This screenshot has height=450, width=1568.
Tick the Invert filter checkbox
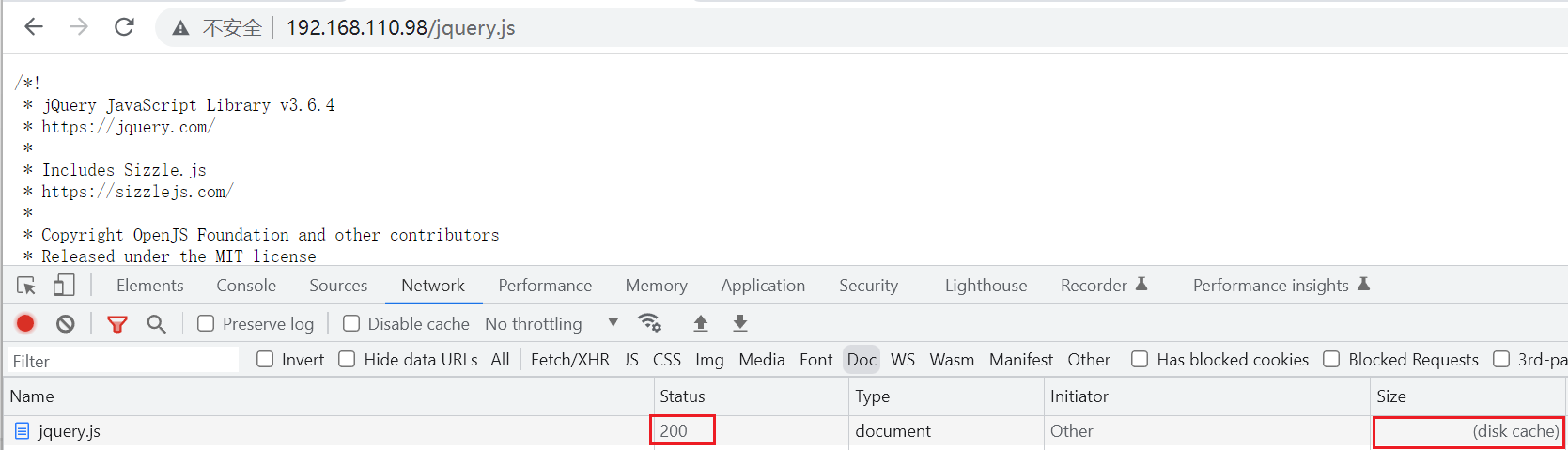click(265, 360)
